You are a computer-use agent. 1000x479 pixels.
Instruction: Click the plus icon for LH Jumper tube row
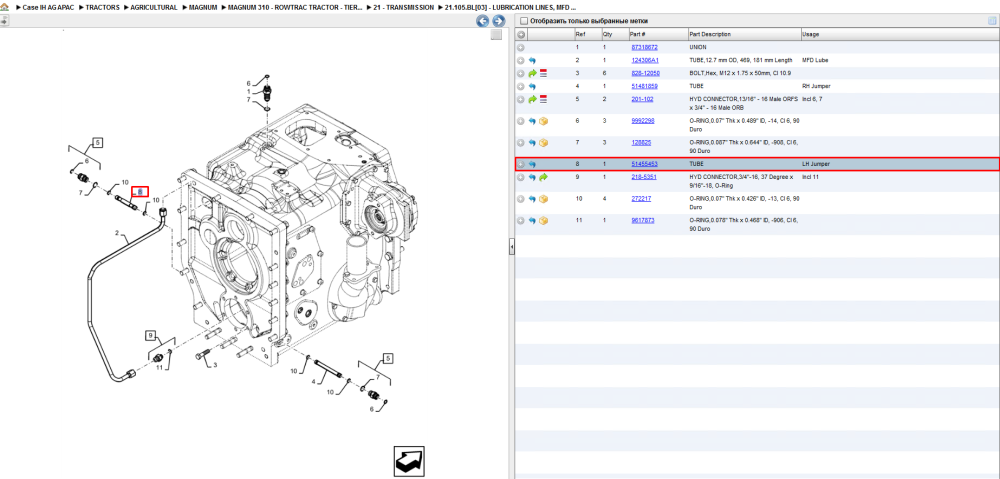(521, 165)
